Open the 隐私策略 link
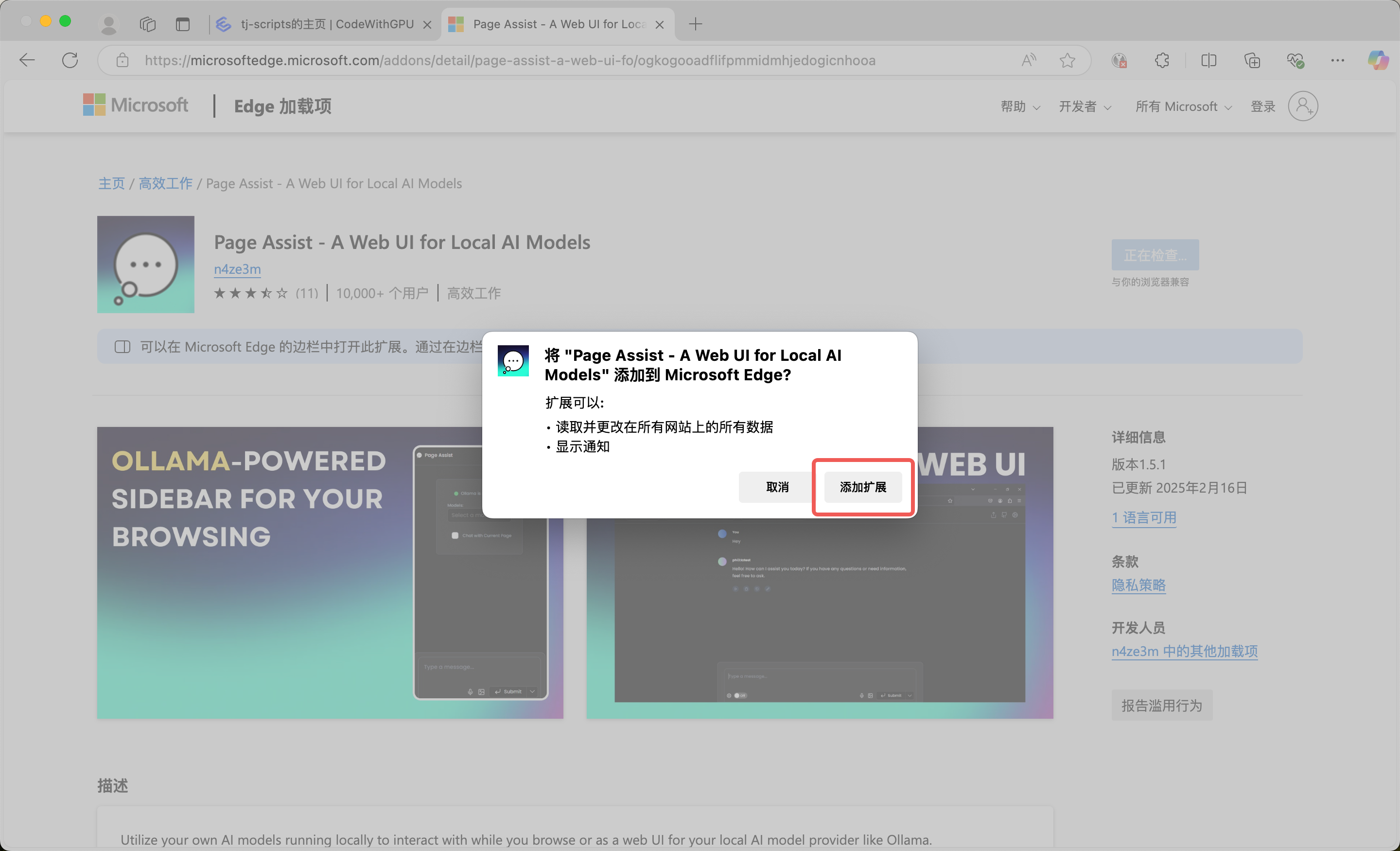1400x851 pixels. tap(1138, 585)
